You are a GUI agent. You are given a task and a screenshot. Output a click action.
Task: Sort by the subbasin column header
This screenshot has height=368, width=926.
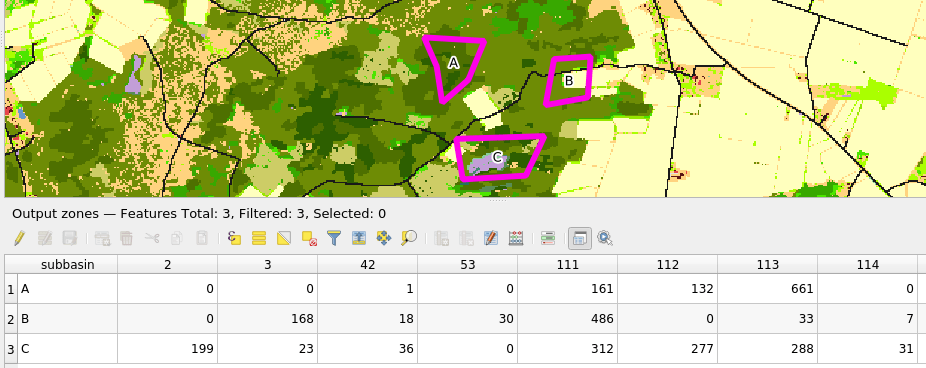[67, 265]
